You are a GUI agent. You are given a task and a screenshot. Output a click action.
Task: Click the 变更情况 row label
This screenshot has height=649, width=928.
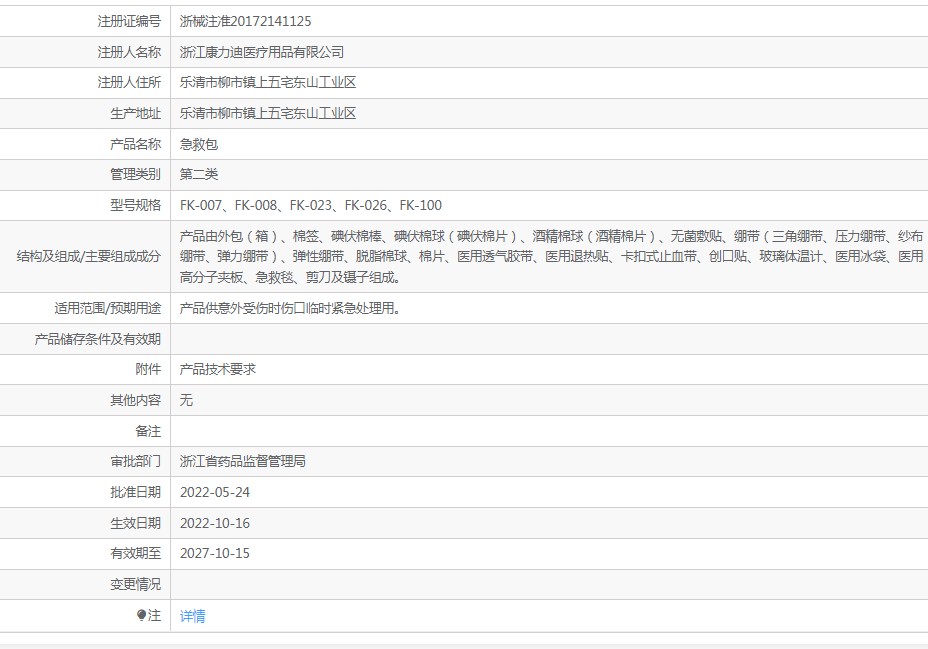(136, 585)
